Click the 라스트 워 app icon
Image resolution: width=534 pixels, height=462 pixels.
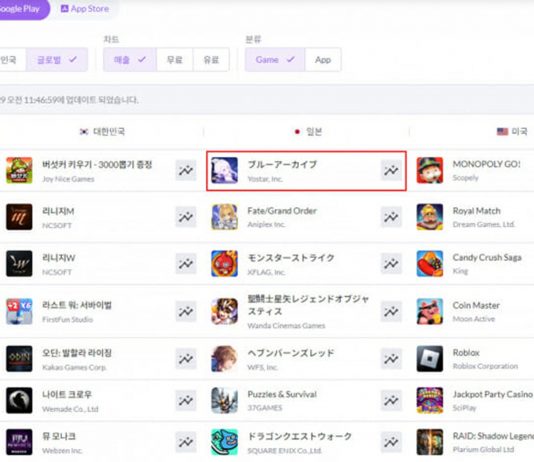pos(19,311)
